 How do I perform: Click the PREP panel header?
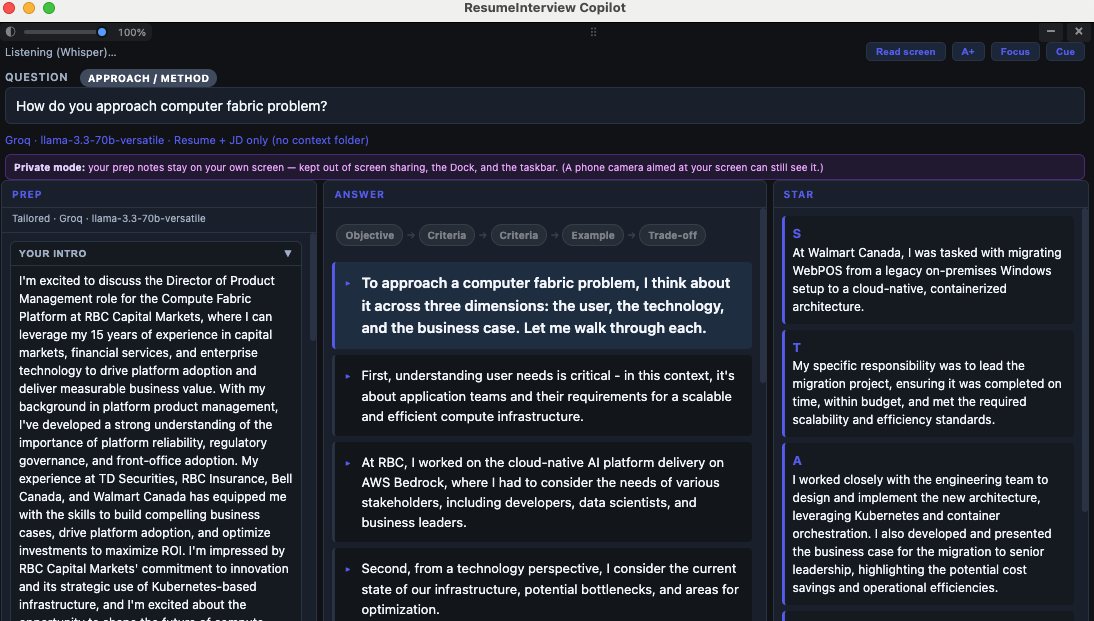159,195
